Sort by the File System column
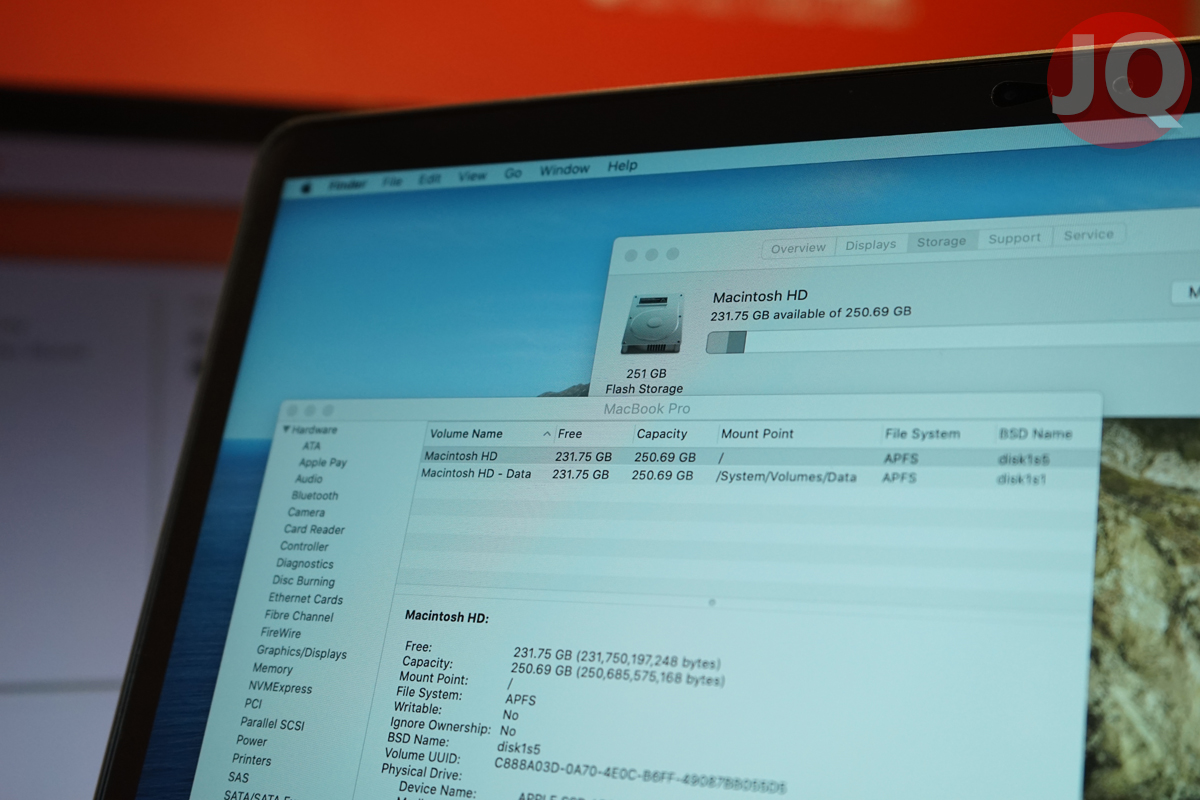This screenshot has width=1200, height=800. point(937,434)
